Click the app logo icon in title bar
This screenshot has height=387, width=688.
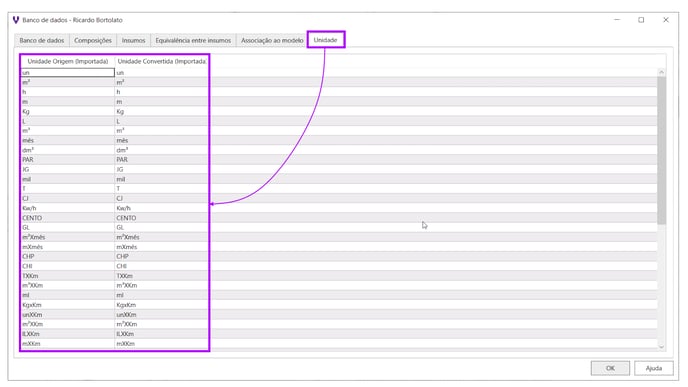click(16, 20)
